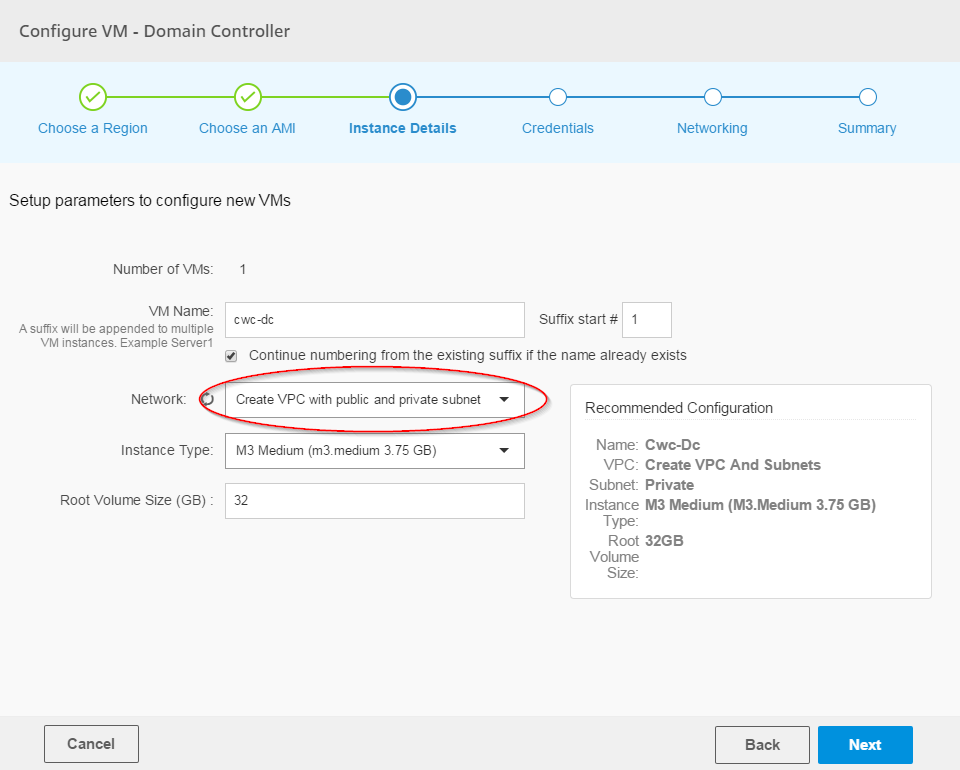Focus the VM Name text field

374,320
